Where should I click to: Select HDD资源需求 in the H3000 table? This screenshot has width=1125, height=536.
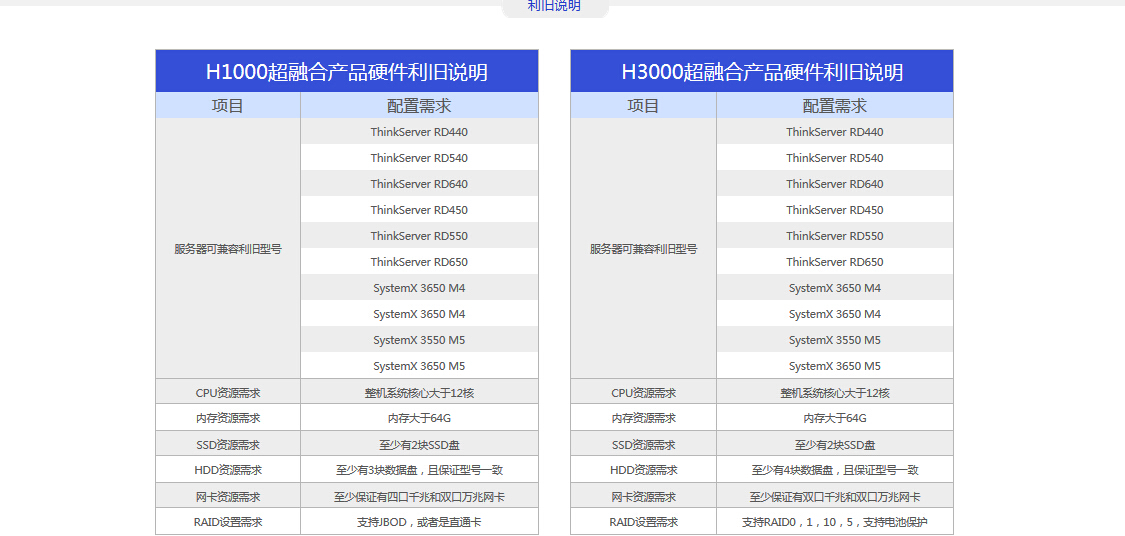tap(643, 470)
